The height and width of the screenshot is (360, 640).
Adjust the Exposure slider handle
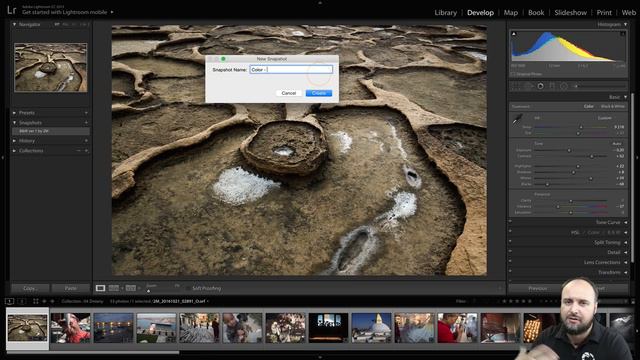[x=569, y=150]
